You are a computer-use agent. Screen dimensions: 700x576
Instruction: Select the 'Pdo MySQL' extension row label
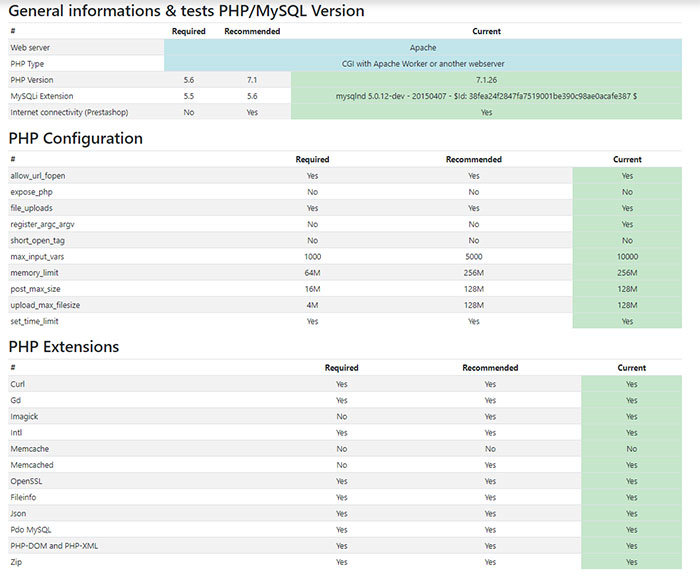click(x=31, y=530)
